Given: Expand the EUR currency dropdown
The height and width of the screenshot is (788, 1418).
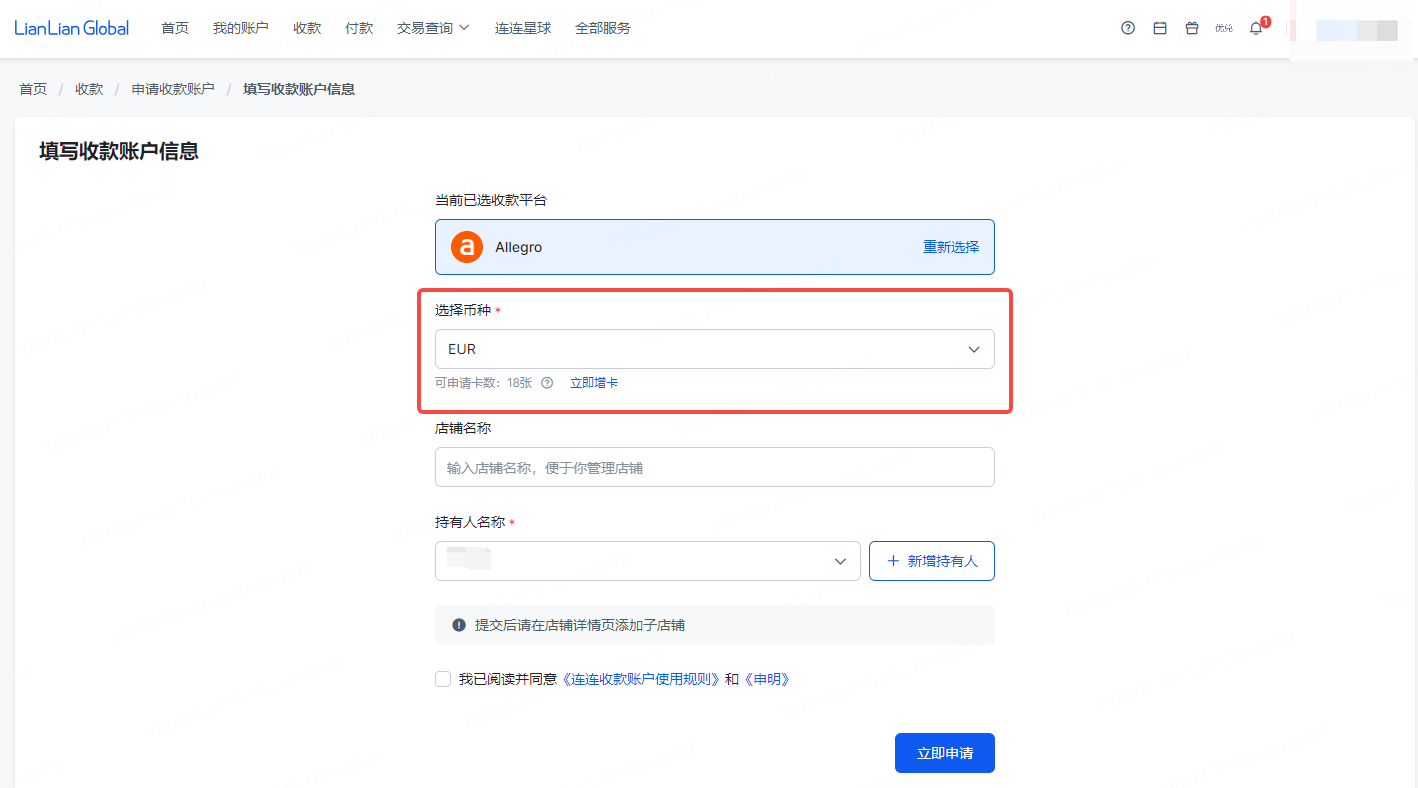Looking at the screenshot, I should pos(714,349).
